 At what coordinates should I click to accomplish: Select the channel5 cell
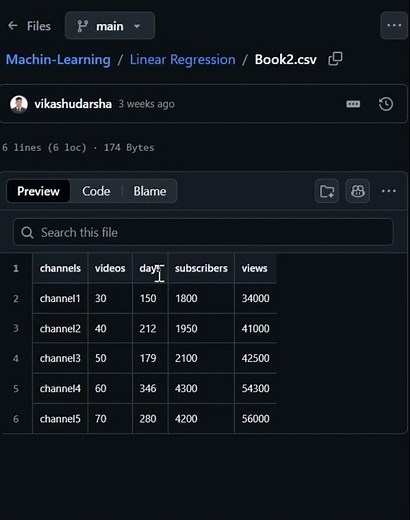click(x=60, y=419)
